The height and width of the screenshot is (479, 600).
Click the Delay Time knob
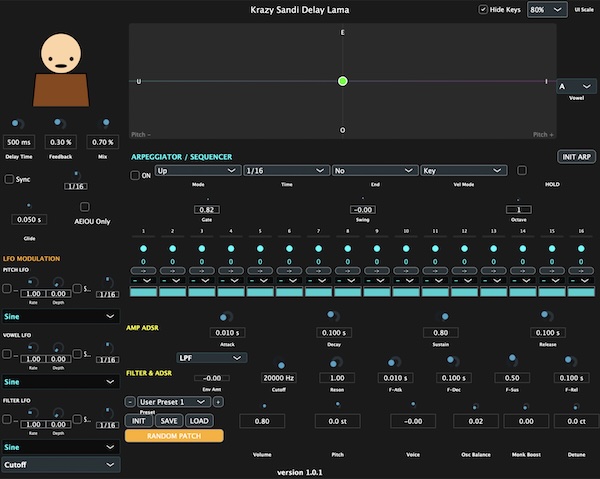click(x=17, y=123)
